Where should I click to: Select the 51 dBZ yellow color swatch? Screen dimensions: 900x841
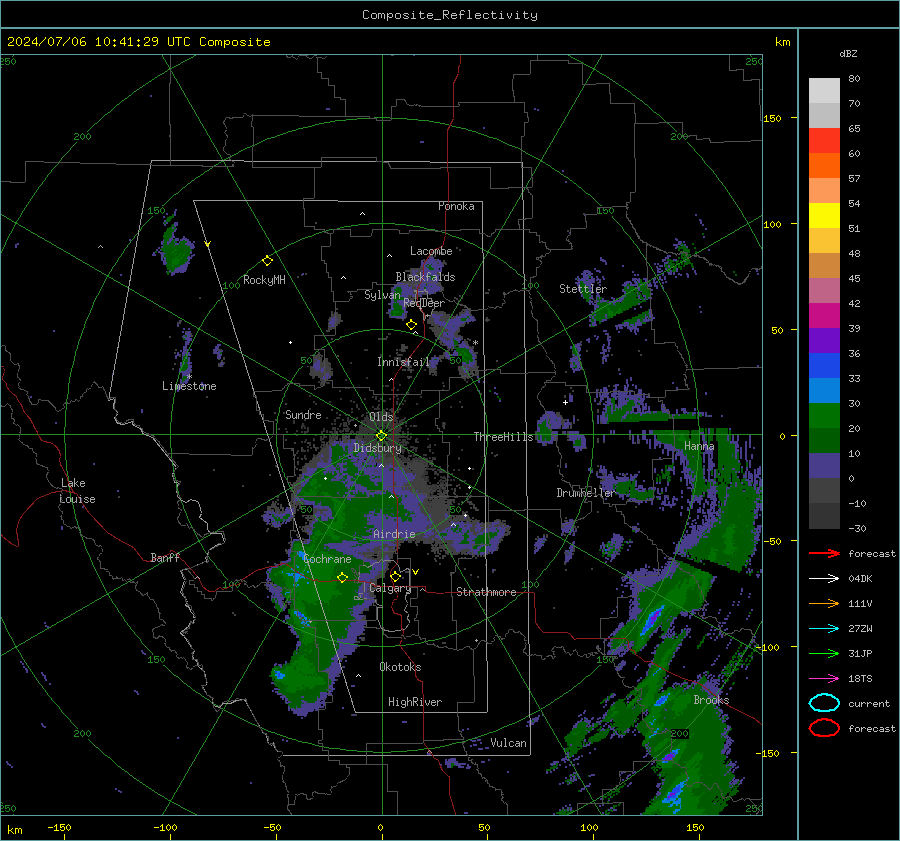pyautogui.click(x=824, y=215)
